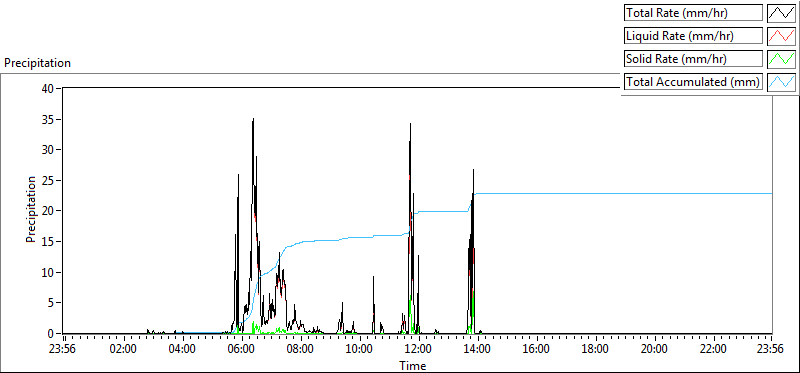The height and width of the screenshot is (373, 800).
Task: Click the 18:00 time axis marker
Action: point(595,349)
